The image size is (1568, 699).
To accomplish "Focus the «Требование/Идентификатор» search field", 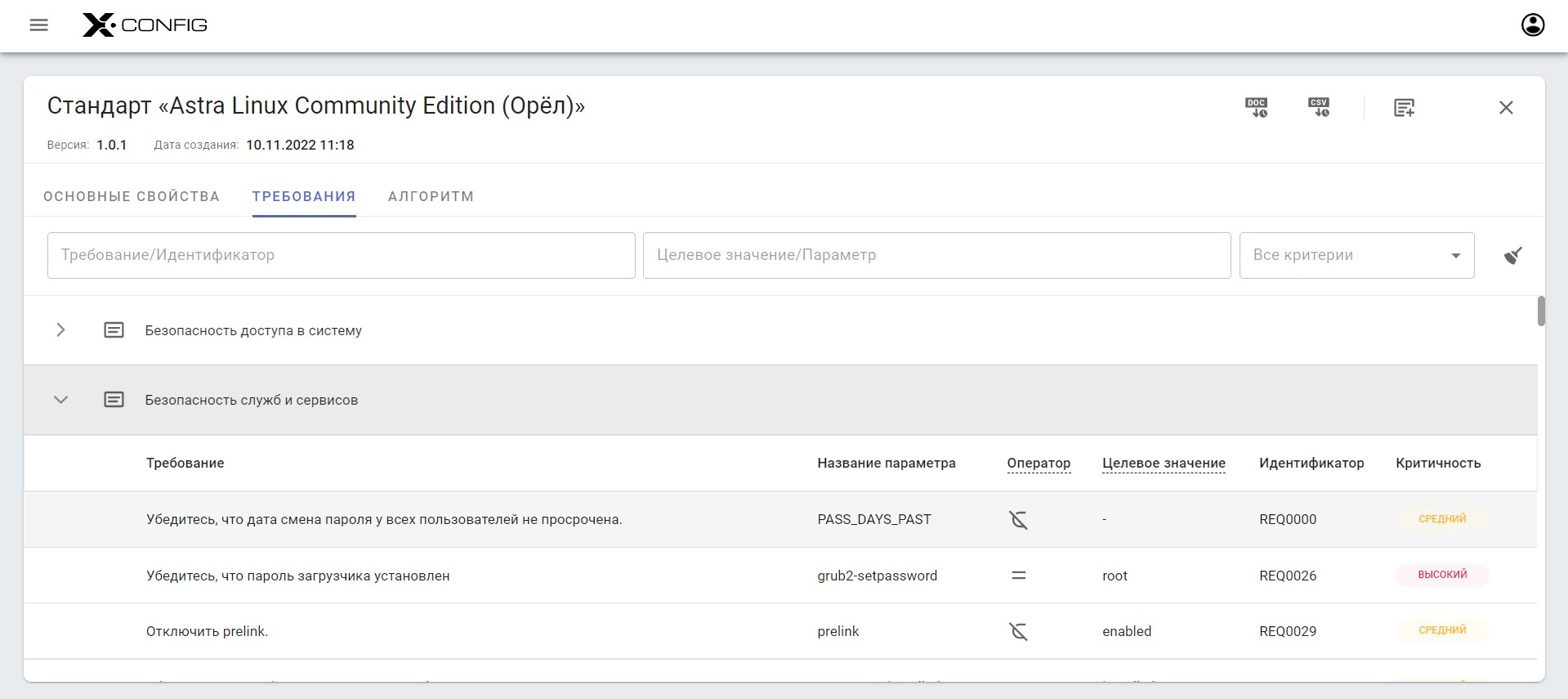I will pyautogui.click(x=341, y=255).
